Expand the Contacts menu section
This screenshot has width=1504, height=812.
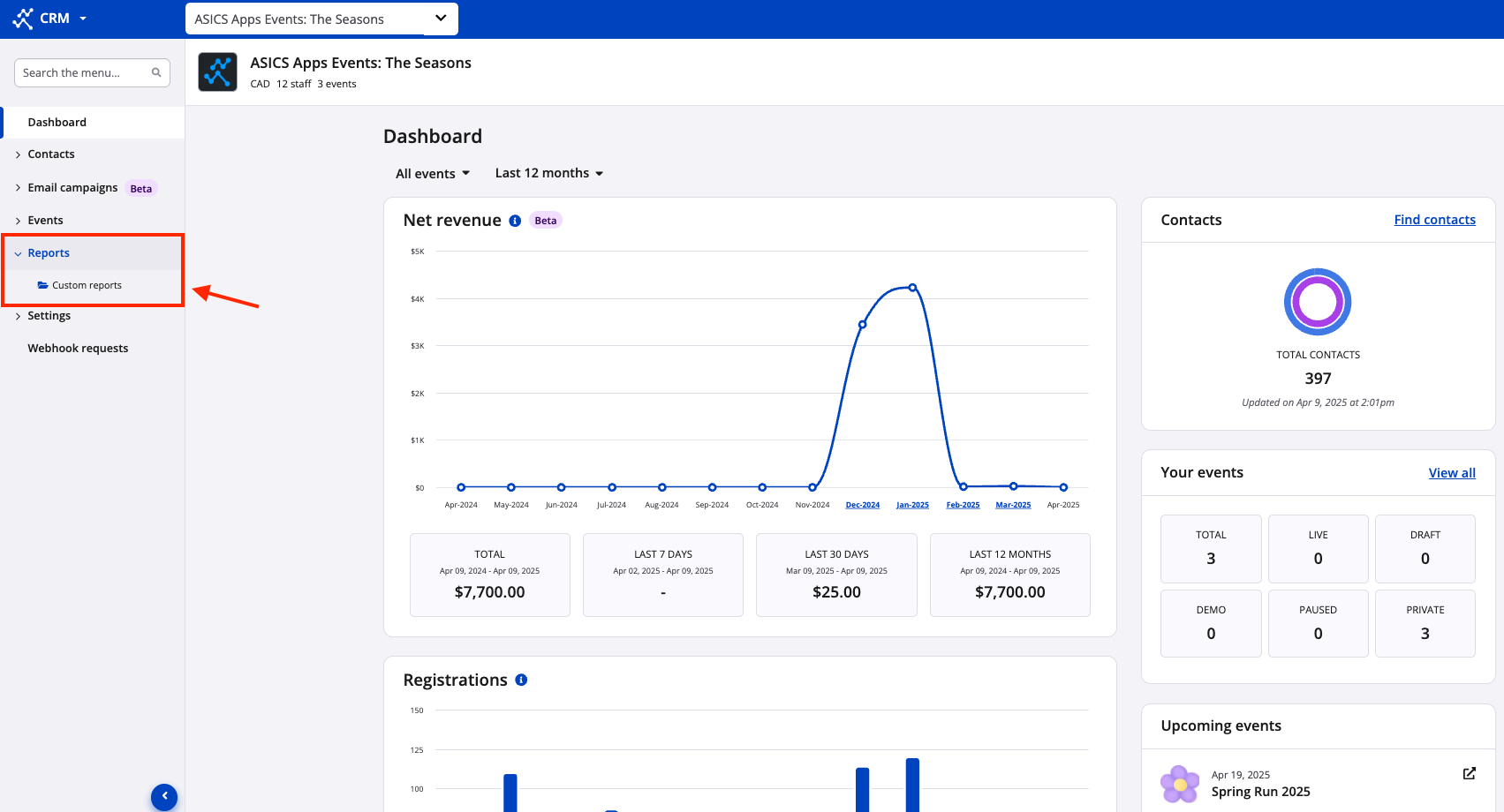click(51, 154)
